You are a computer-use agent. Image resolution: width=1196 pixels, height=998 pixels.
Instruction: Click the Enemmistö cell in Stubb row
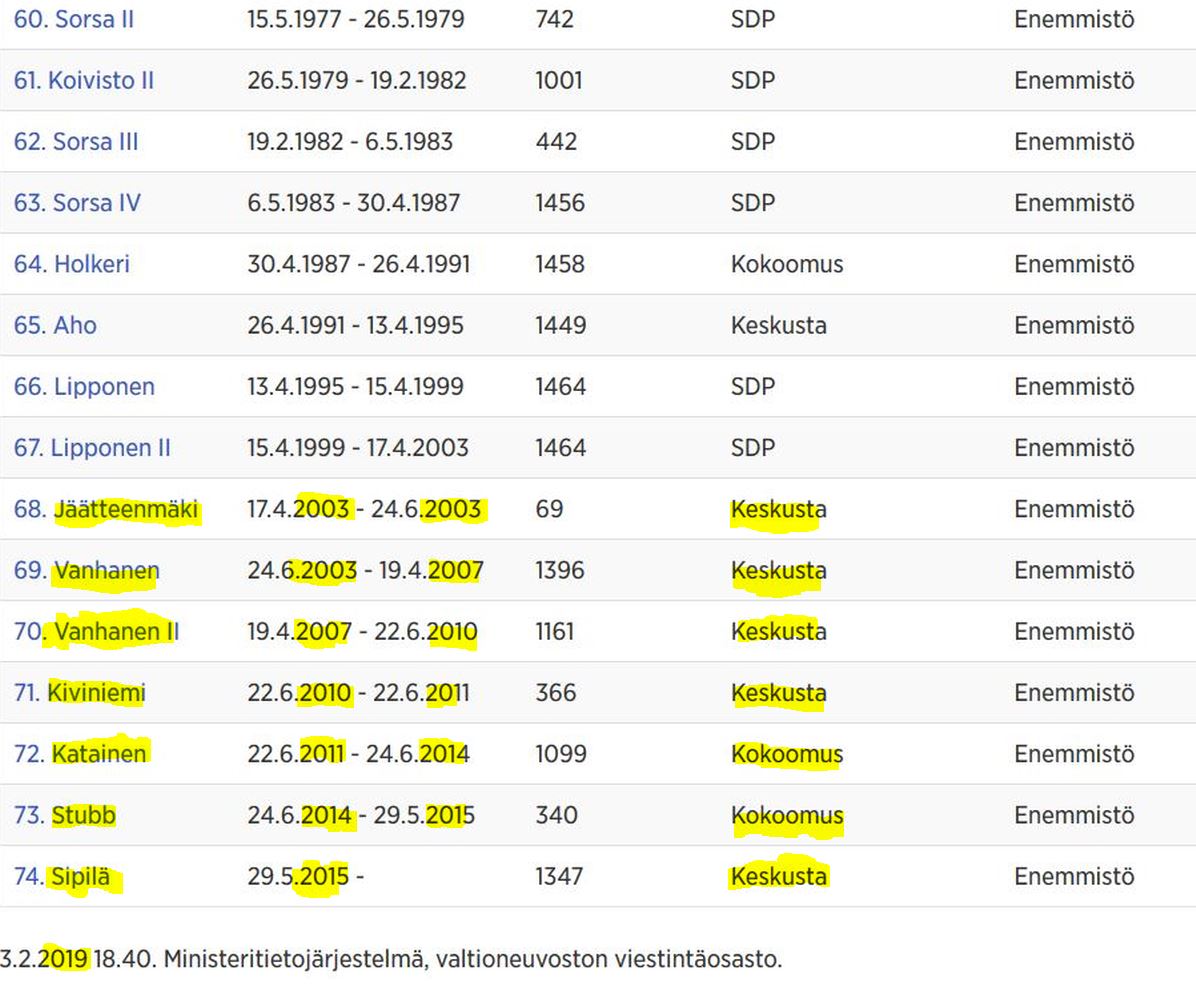pyautogui.click(x=1074, y=815)
